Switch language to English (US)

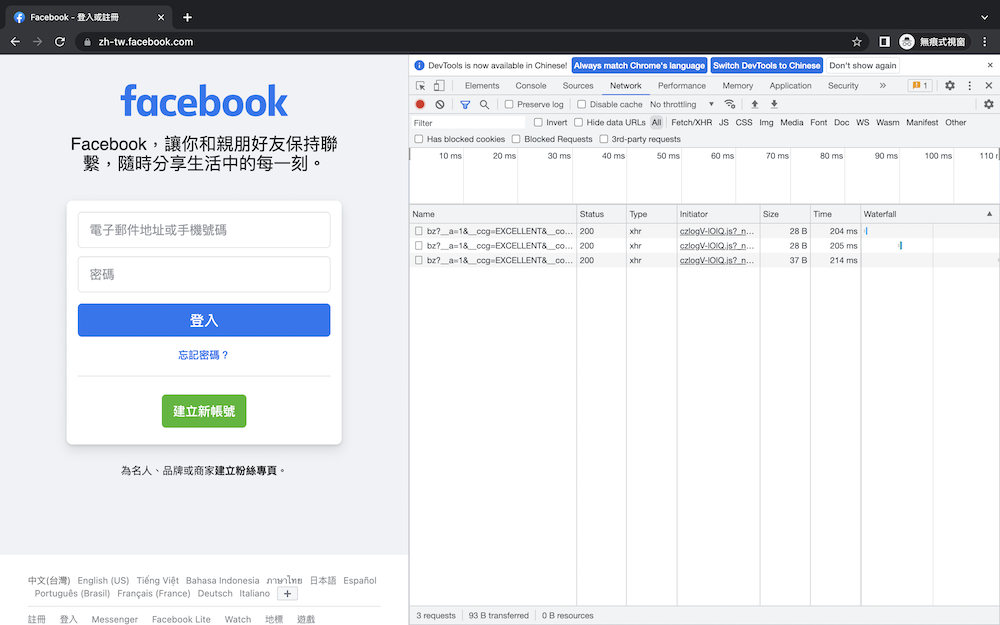[x=103, y=580]
